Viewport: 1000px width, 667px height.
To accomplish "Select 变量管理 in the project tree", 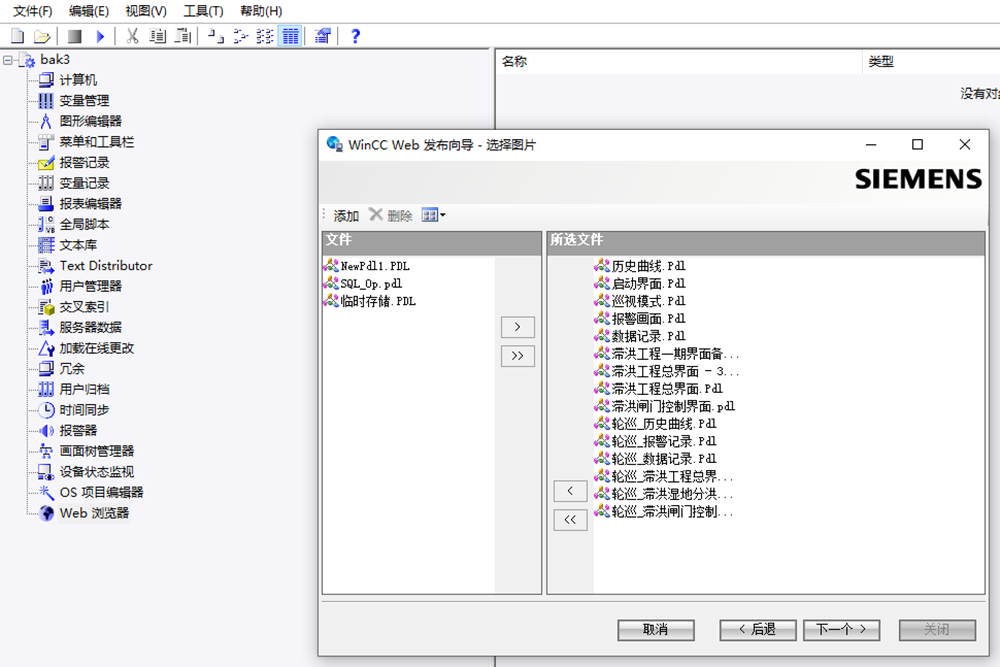I will pyautogui.click(x=84, y=100).
